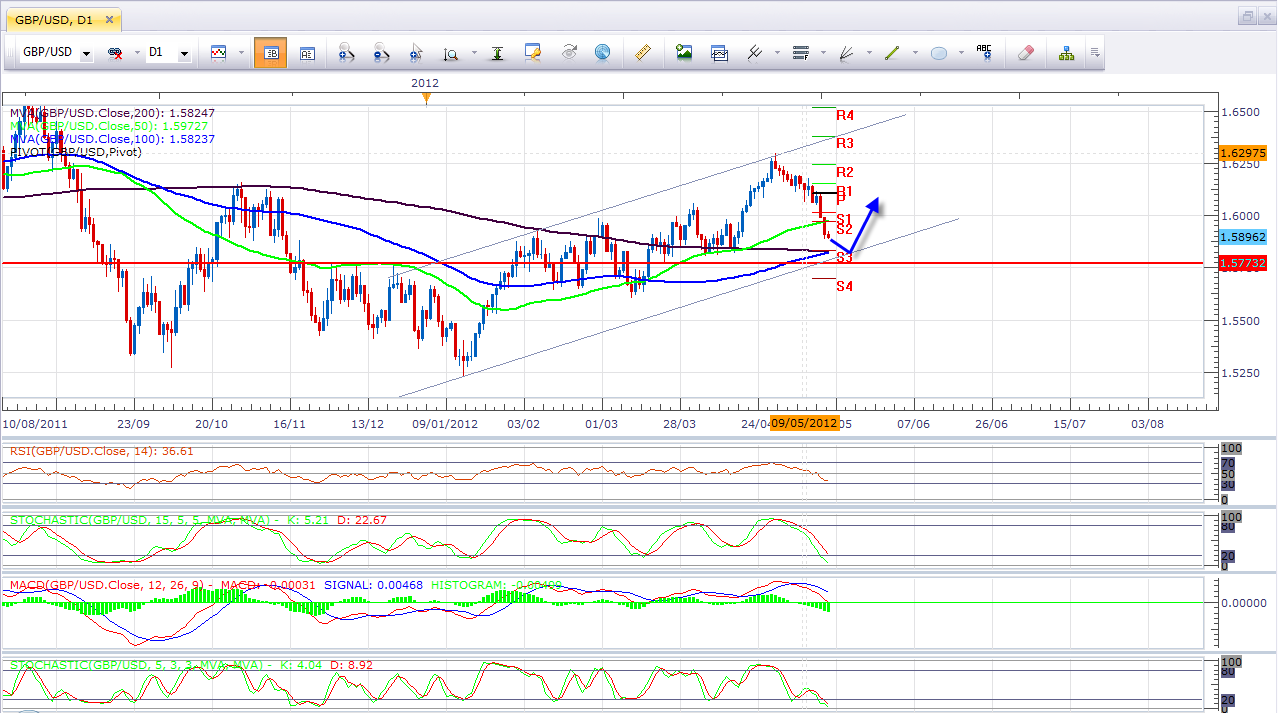
Task: Click the STOCHASTIC 5, 3, 3 indicator label
Action: [x=189, y=664]
